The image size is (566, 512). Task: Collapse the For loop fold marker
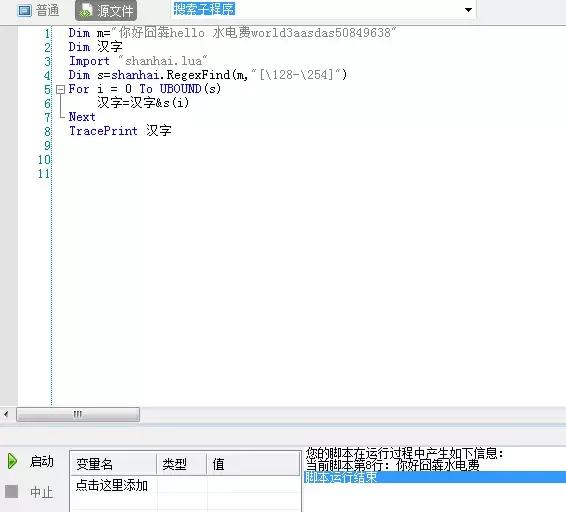tap(61, 89)
